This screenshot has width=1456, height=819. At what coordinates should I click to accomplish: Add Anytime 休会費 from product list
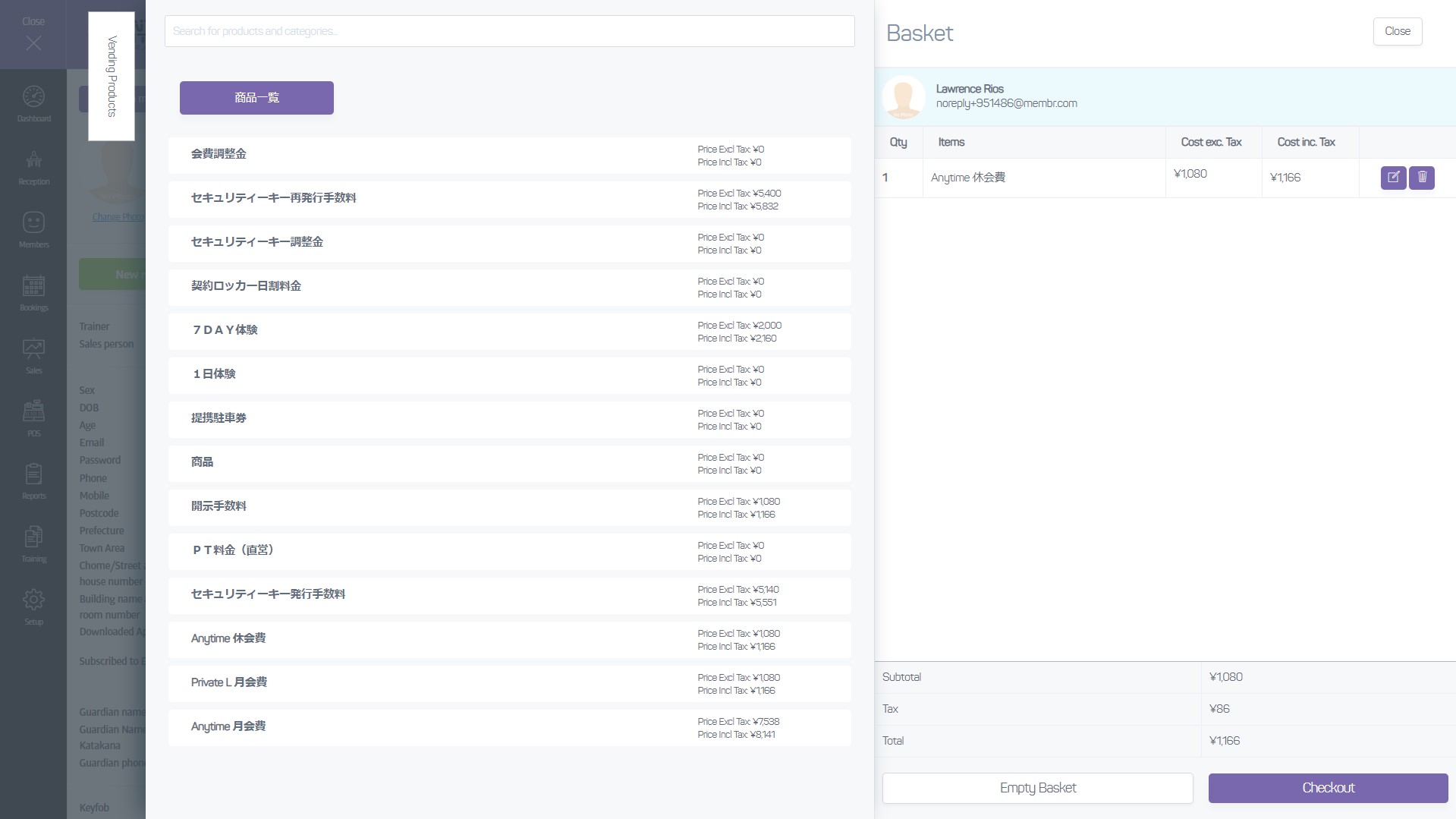point(510,640)
